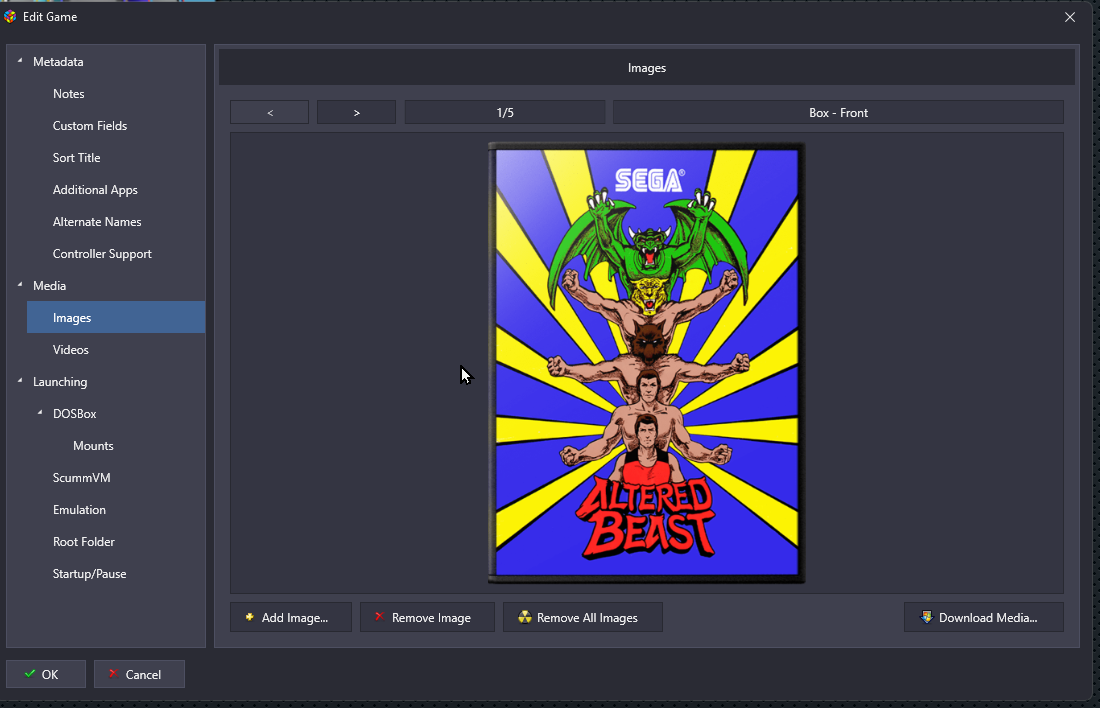Open the Startup/Pause page
The image size is (1100, 708).
(90, 573)
